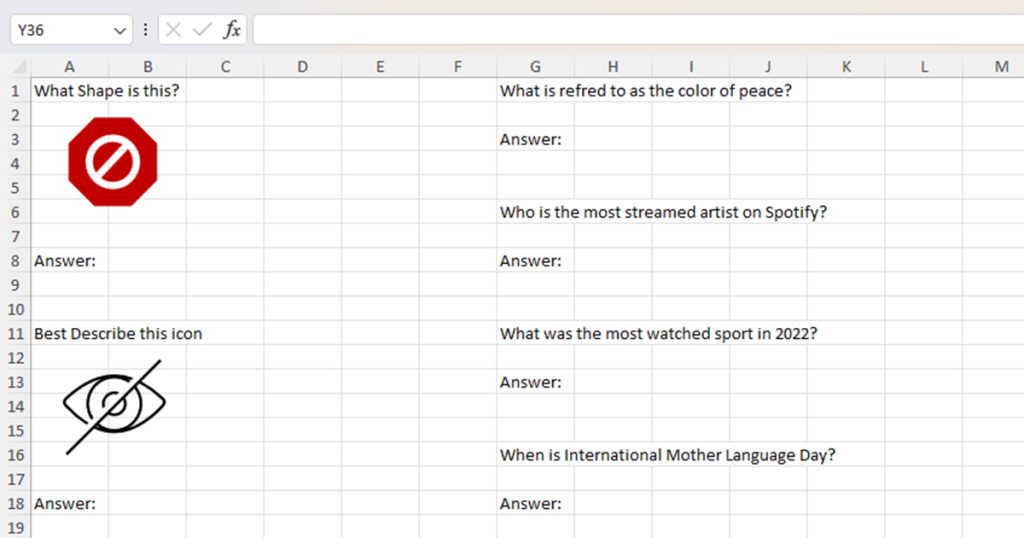Select the crossed-out eye icon picture
Image resolution: width=1024 pixels, height=538 pixels.
click(114, 406)
